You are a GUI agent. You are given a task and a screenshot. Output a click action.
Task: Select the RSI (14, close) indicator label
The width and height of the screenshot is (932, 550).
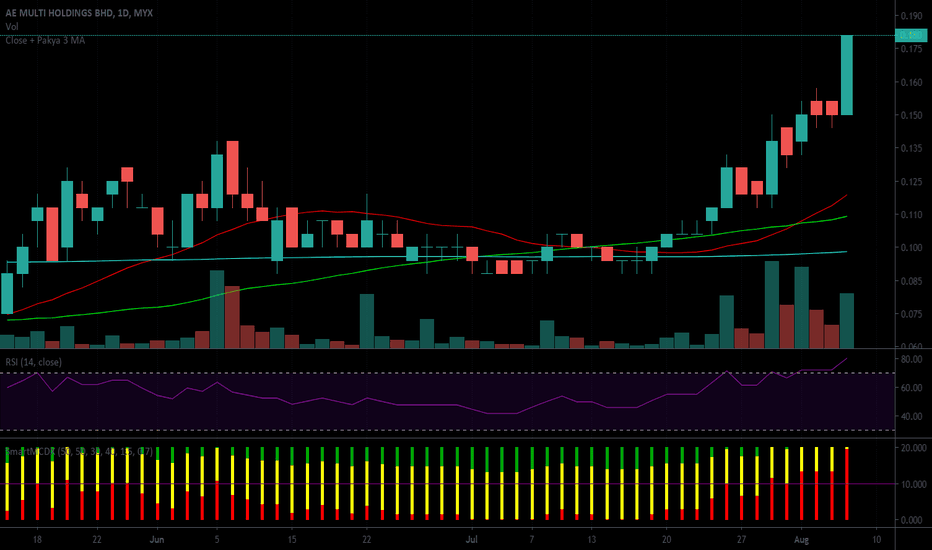tap(33, 362)
